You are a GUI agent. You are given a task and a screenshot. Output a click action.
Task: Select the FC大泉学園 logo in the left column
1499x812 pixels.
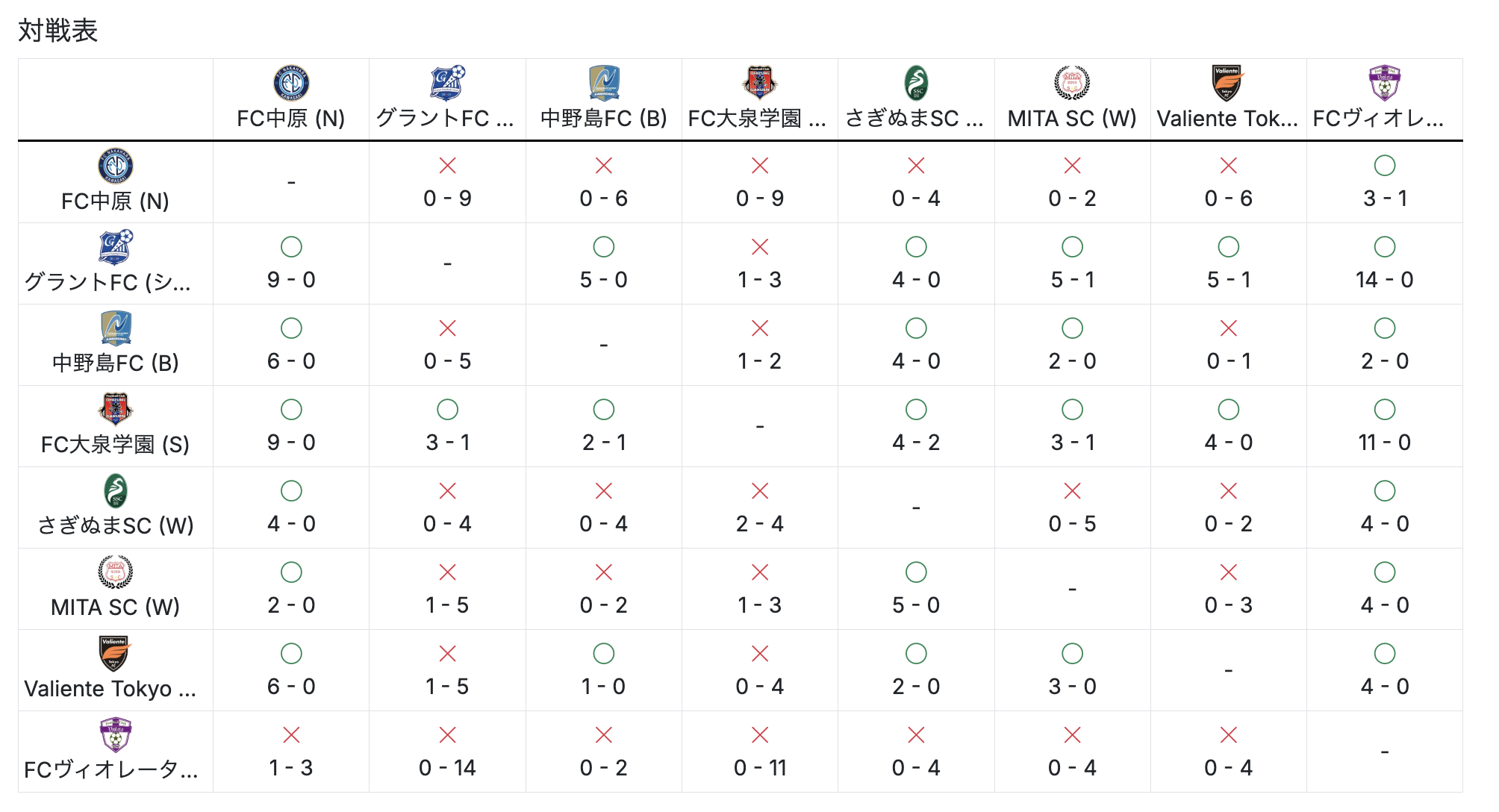tap(116, 409)
